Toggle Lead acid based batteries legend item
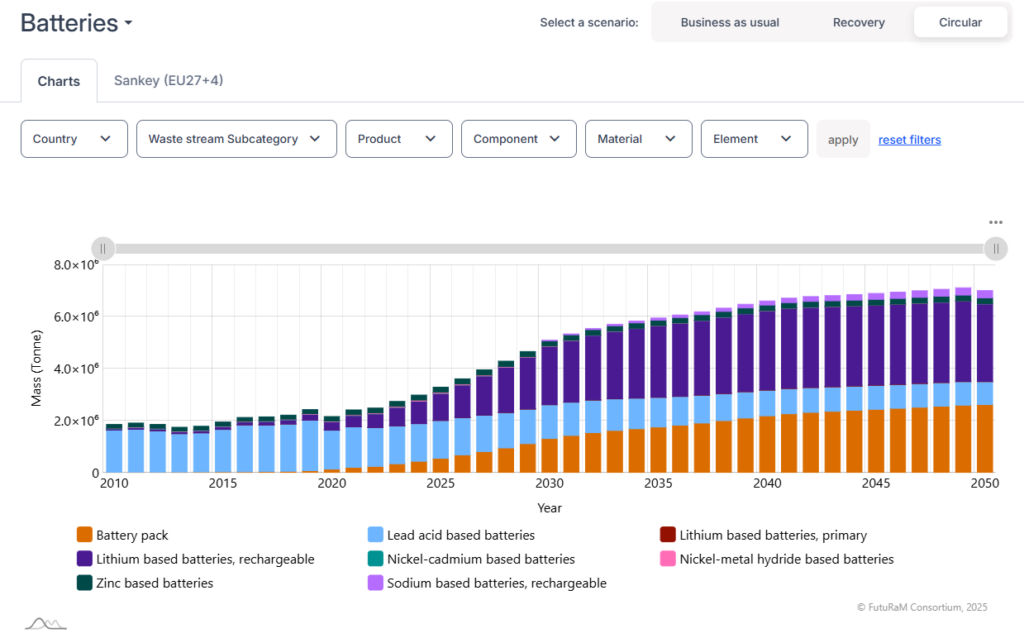Viewport: 1024px width, 638px height. click(451, 535)
